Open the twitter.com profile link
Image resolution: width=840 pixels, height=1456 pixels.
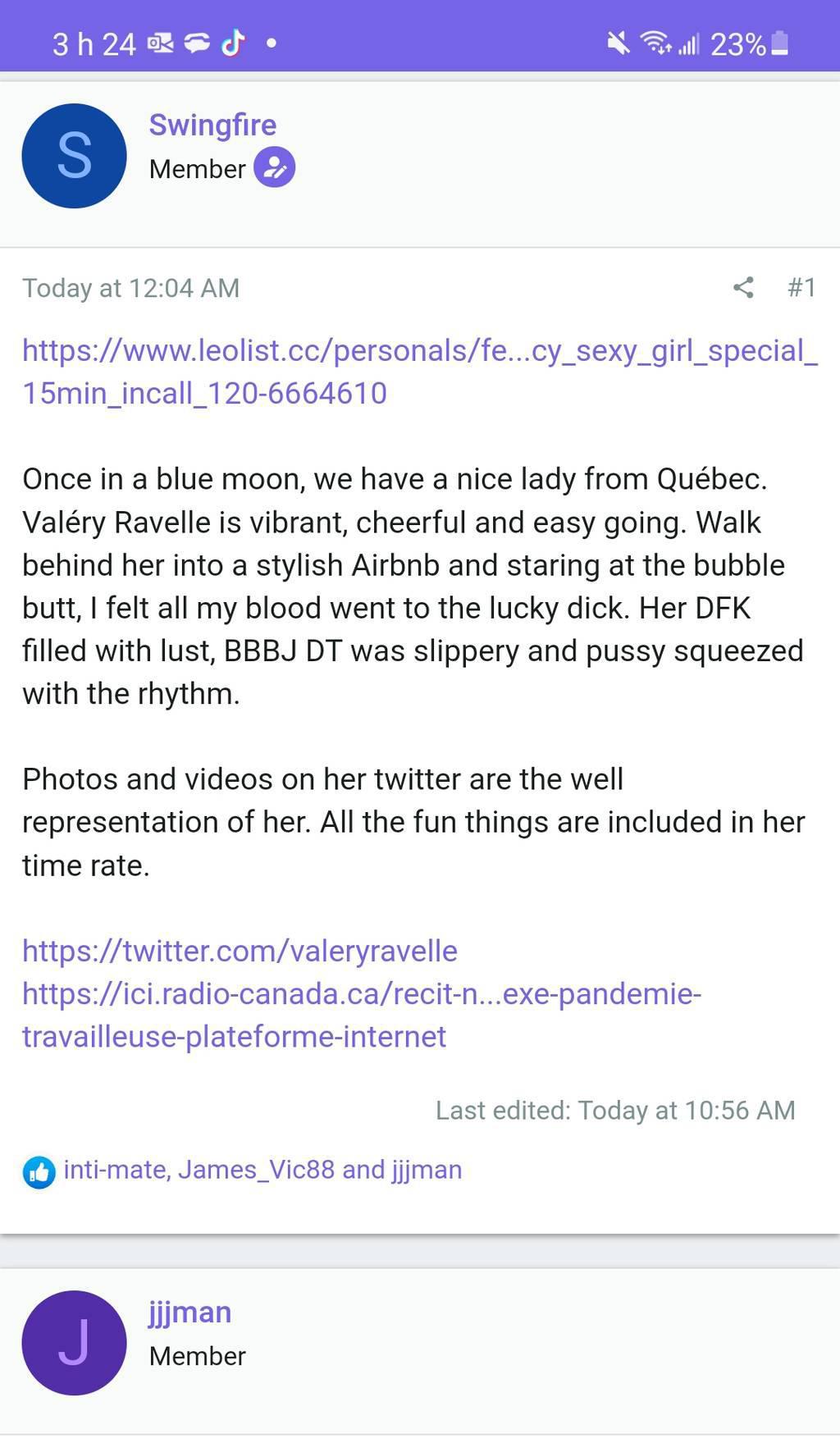[x=240, y=951]
